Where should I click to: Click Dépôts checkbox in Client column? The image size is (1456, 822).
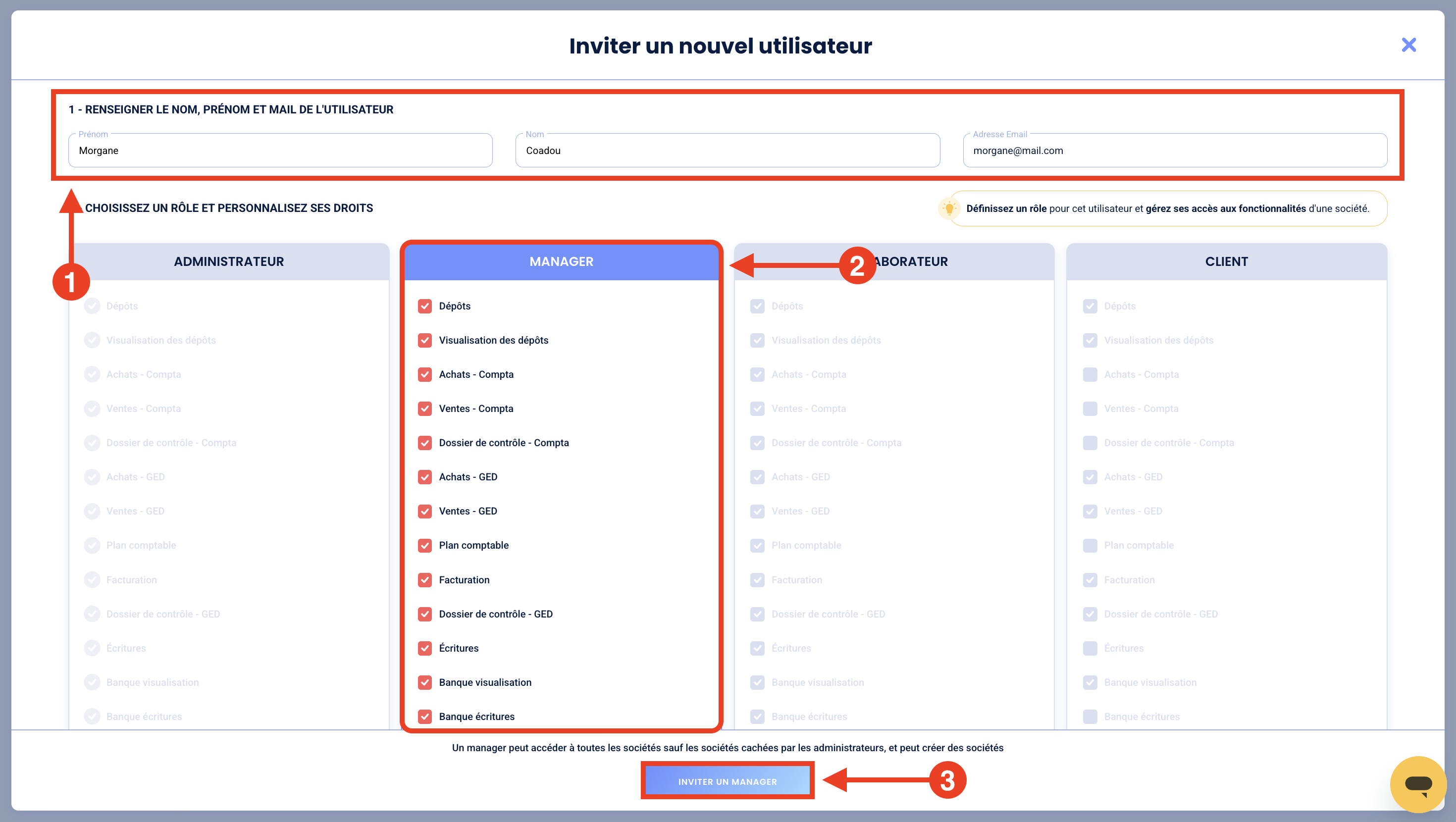(1091, 306)
